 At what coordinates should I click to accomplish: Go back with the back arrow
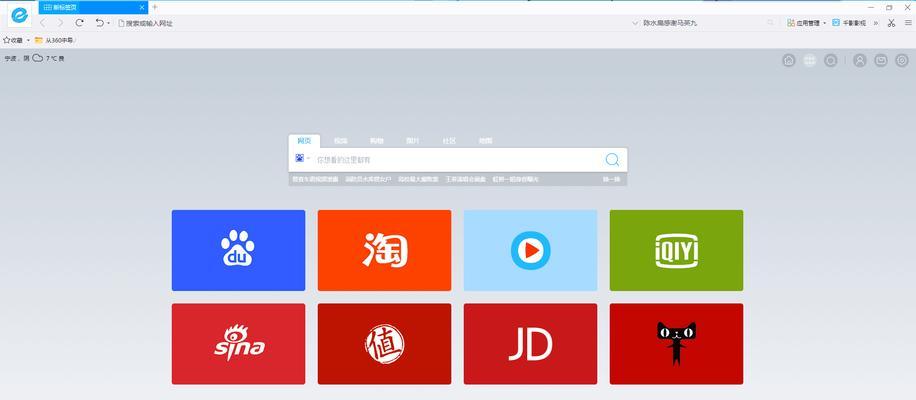[43, 23]
